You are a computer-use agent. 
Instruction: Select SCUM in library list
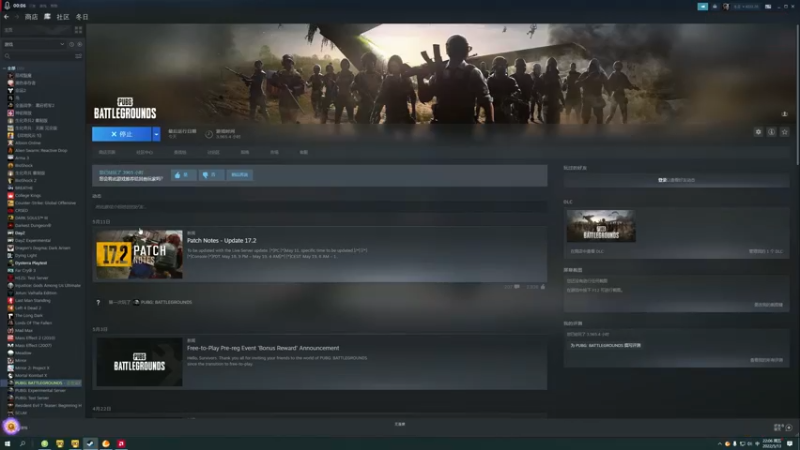[x=21, y=413]
